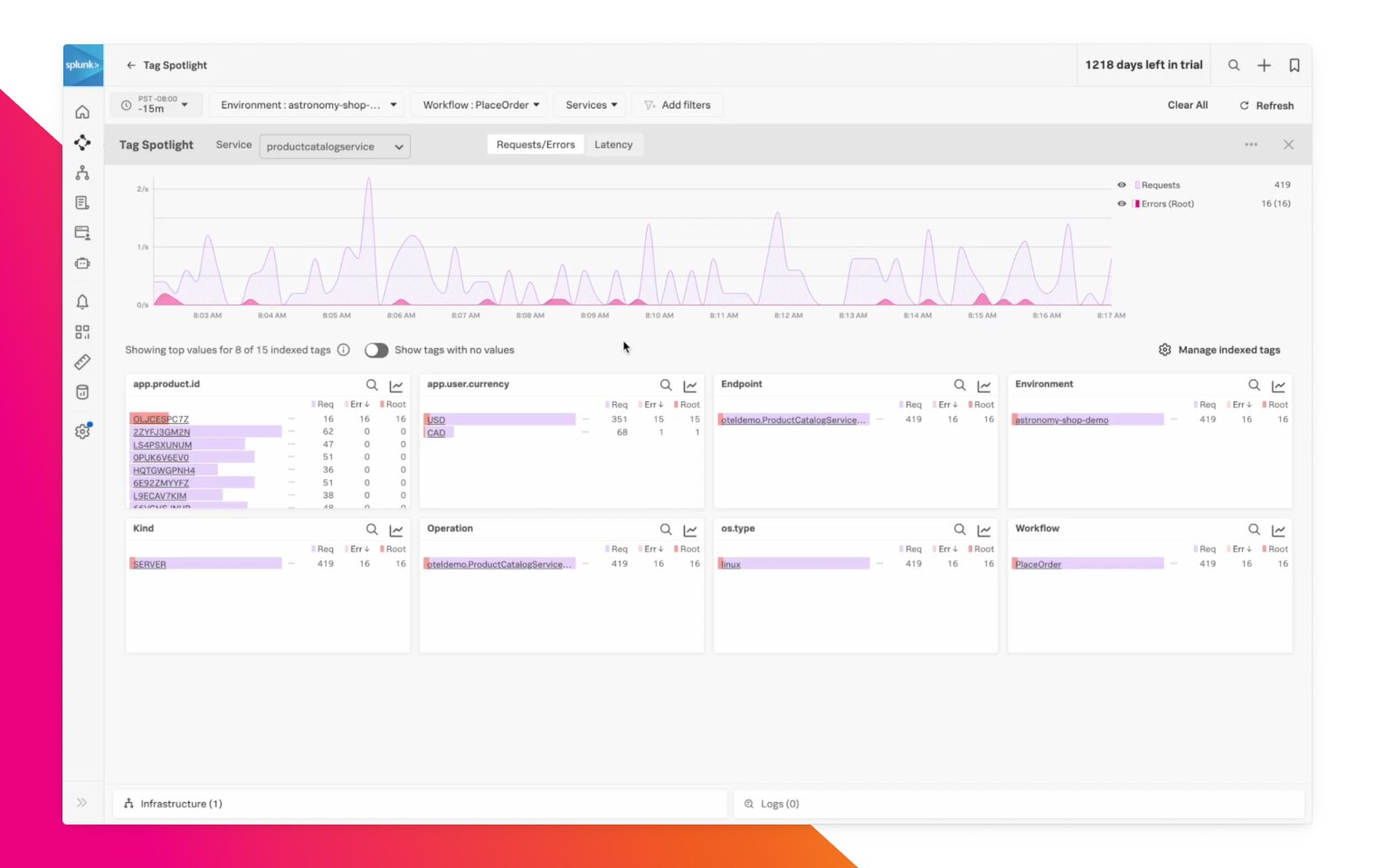Open the Log Observer sidebar icon
The width and height of the screenshot is (1375, 868).
pyautogui.click(x=82, y=202)
